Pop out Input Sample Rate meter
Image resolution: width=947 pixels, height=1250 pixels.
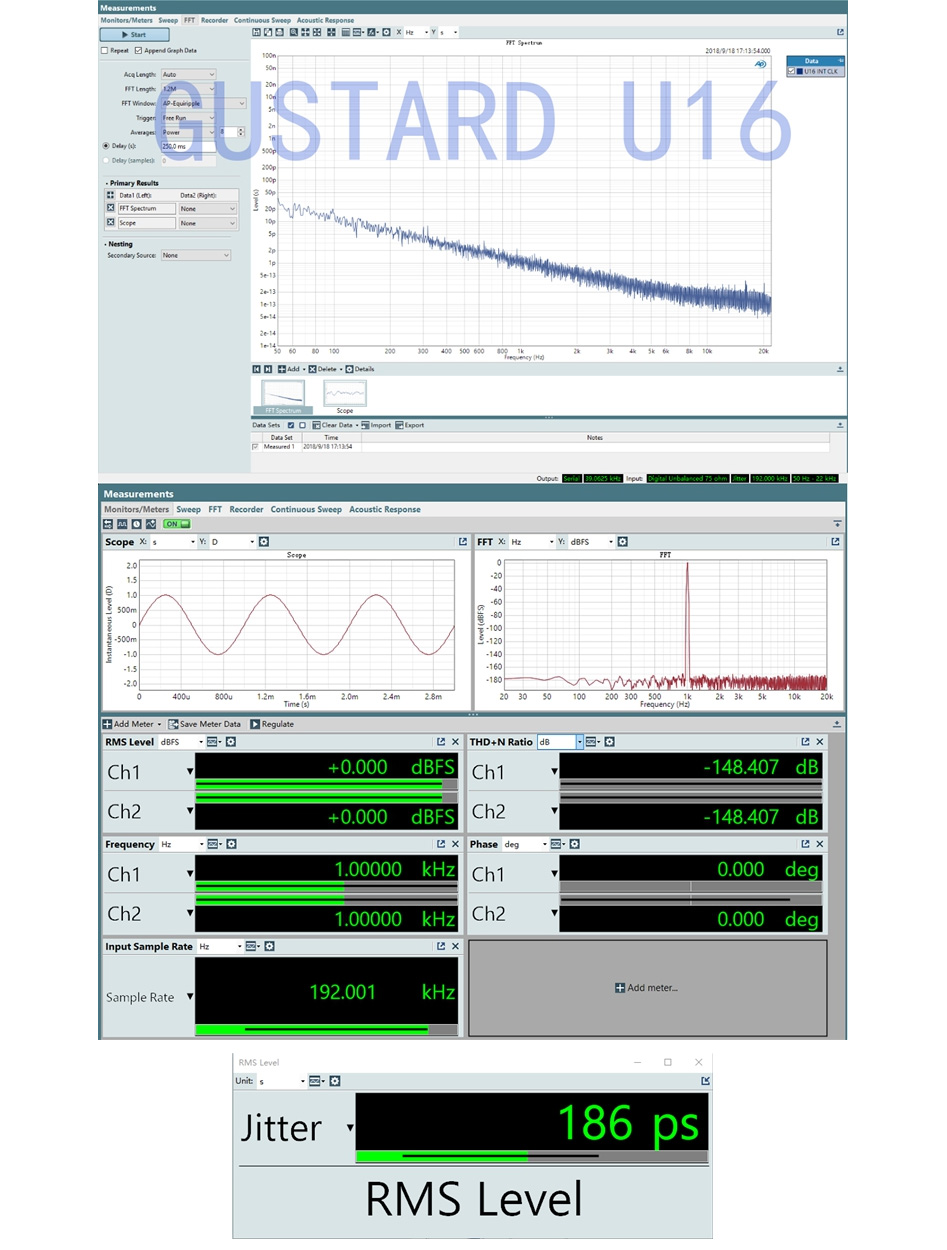pyautogui.click(x=440, y=946)
